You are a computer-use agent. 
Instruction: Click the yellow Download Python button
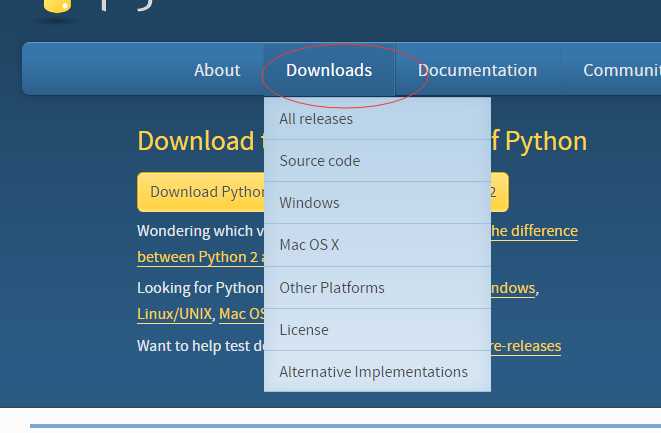tap(201, 192)
